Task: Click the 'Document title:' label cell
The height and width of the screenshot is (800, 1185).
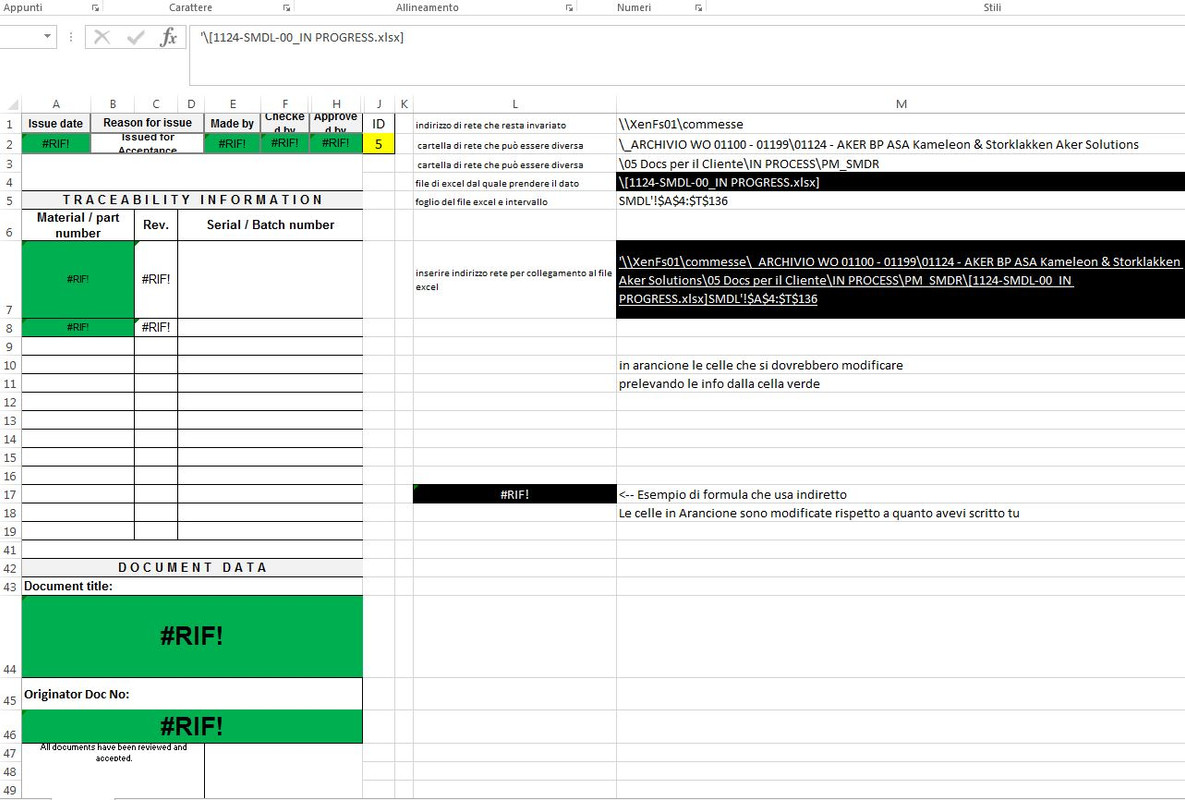Action: (192, 586)
